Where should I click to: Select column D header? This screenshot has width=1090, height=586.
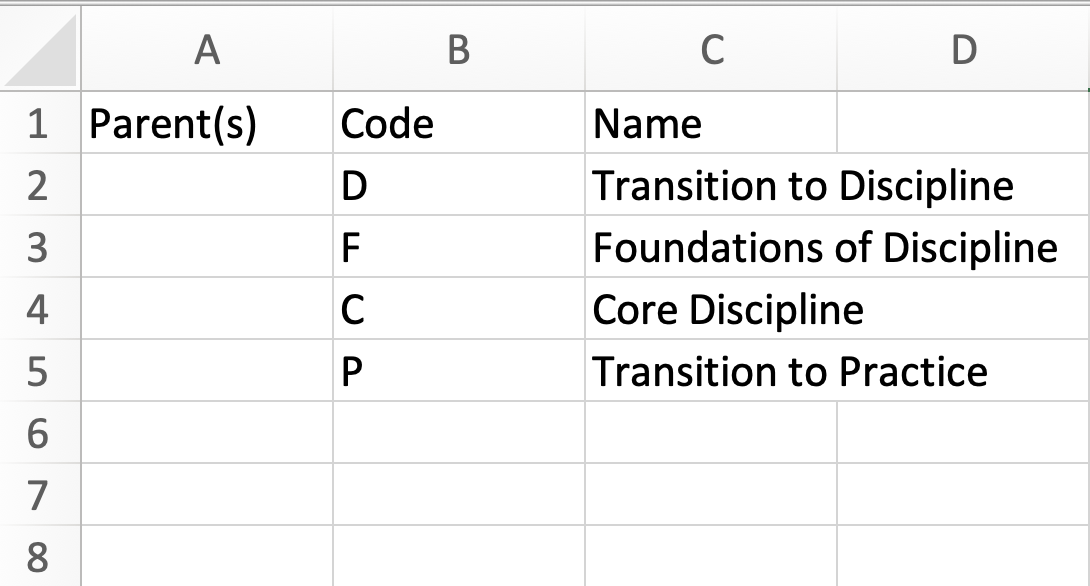tap(963, 50)
